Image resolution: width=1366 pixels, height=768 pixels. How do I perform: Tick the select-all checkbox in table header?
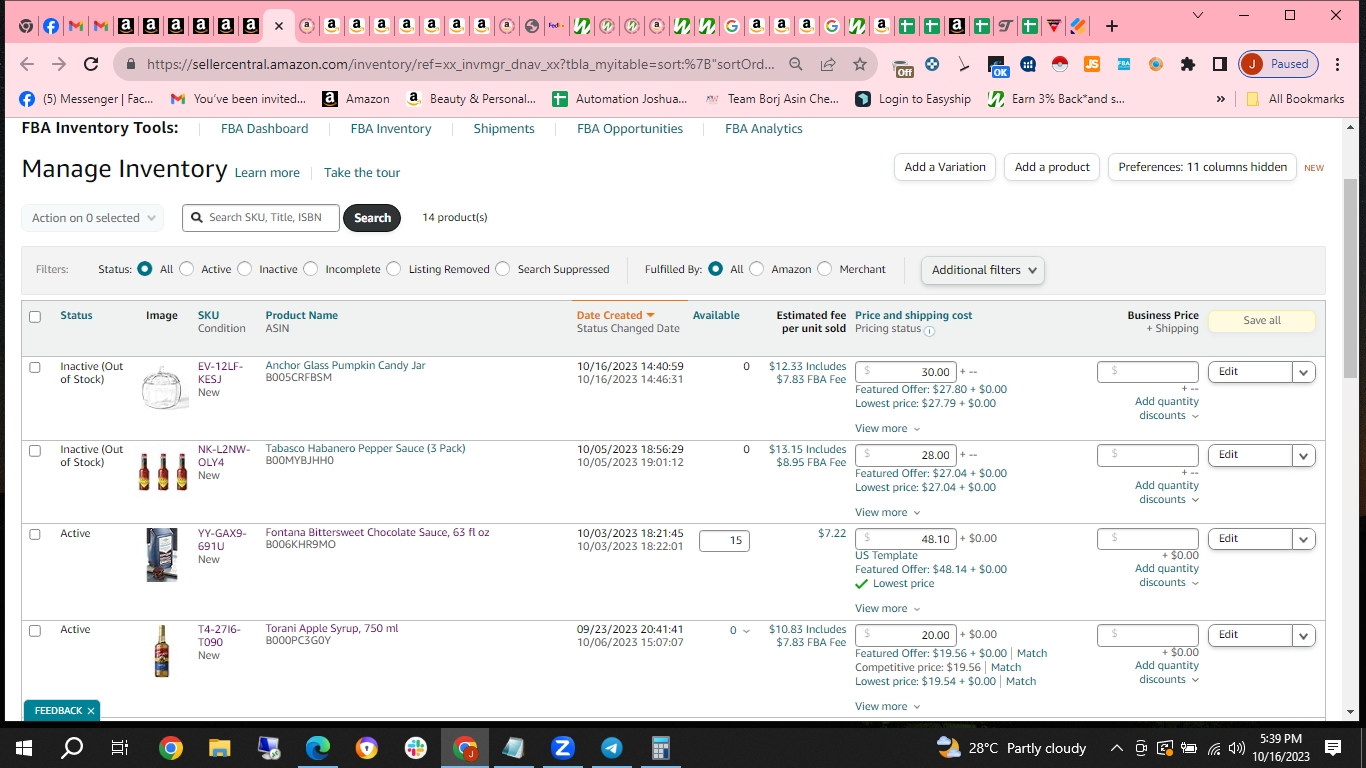(35, 317)
